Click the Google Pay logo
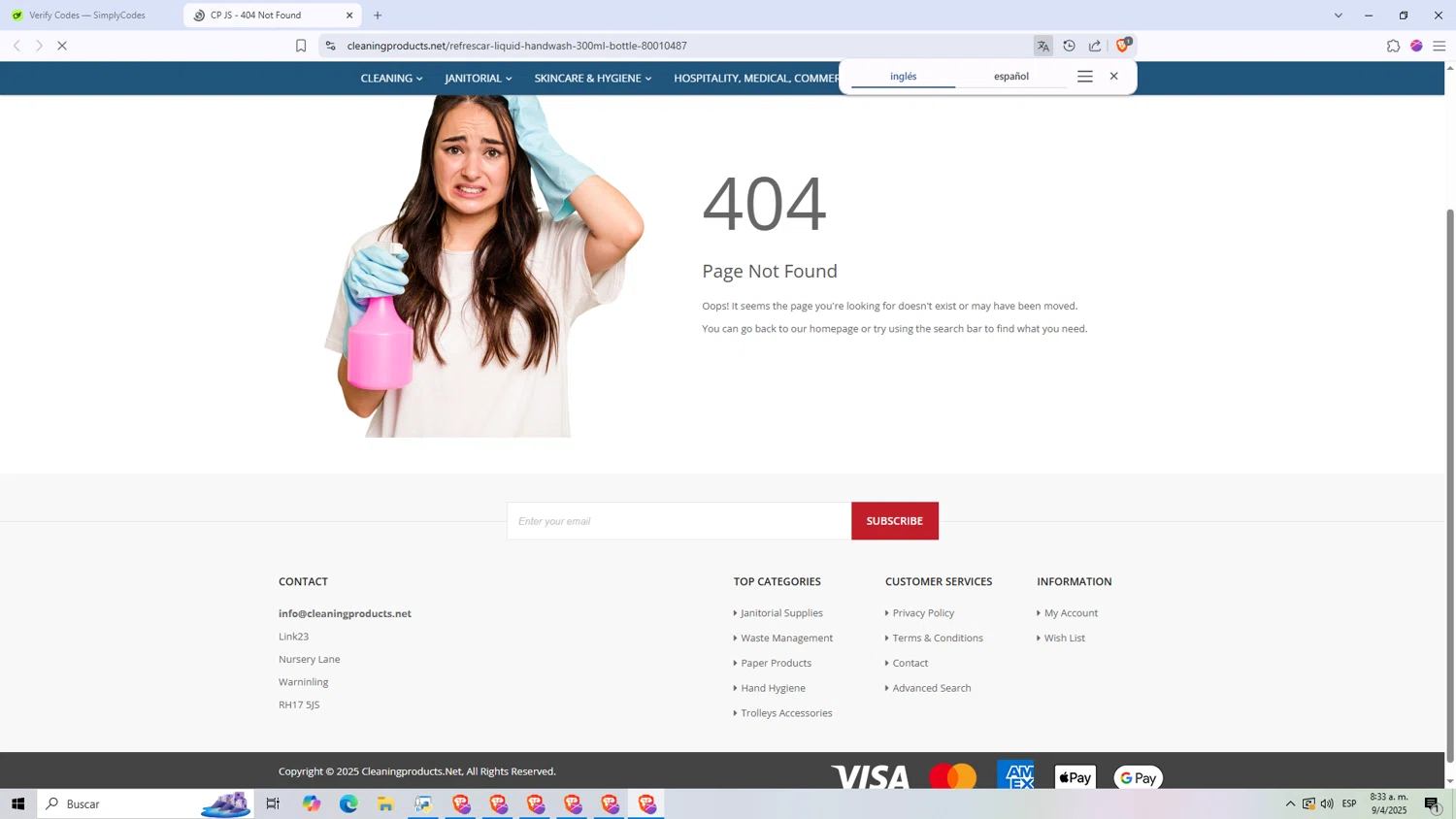Screen dimensions: 1456x819 click(1138, 777)
